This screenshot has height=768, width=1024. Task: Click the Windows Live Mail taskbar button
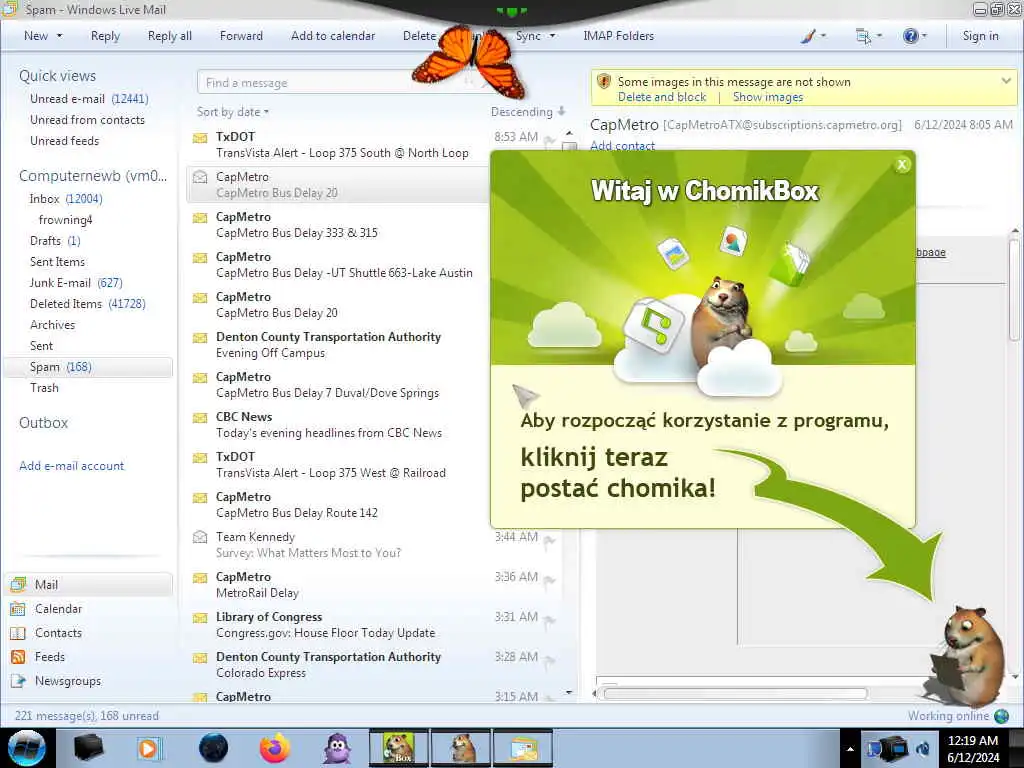523,748
